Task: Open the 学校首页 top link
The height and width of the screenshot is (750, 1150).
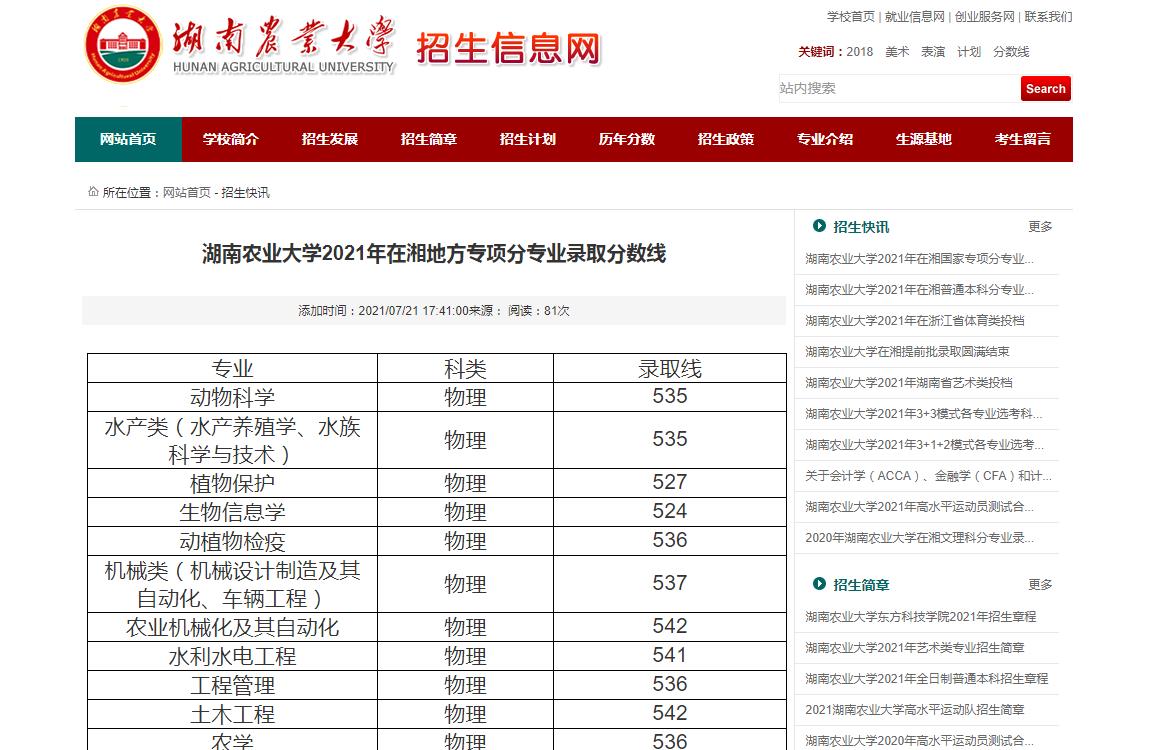Action: point(851,17)
